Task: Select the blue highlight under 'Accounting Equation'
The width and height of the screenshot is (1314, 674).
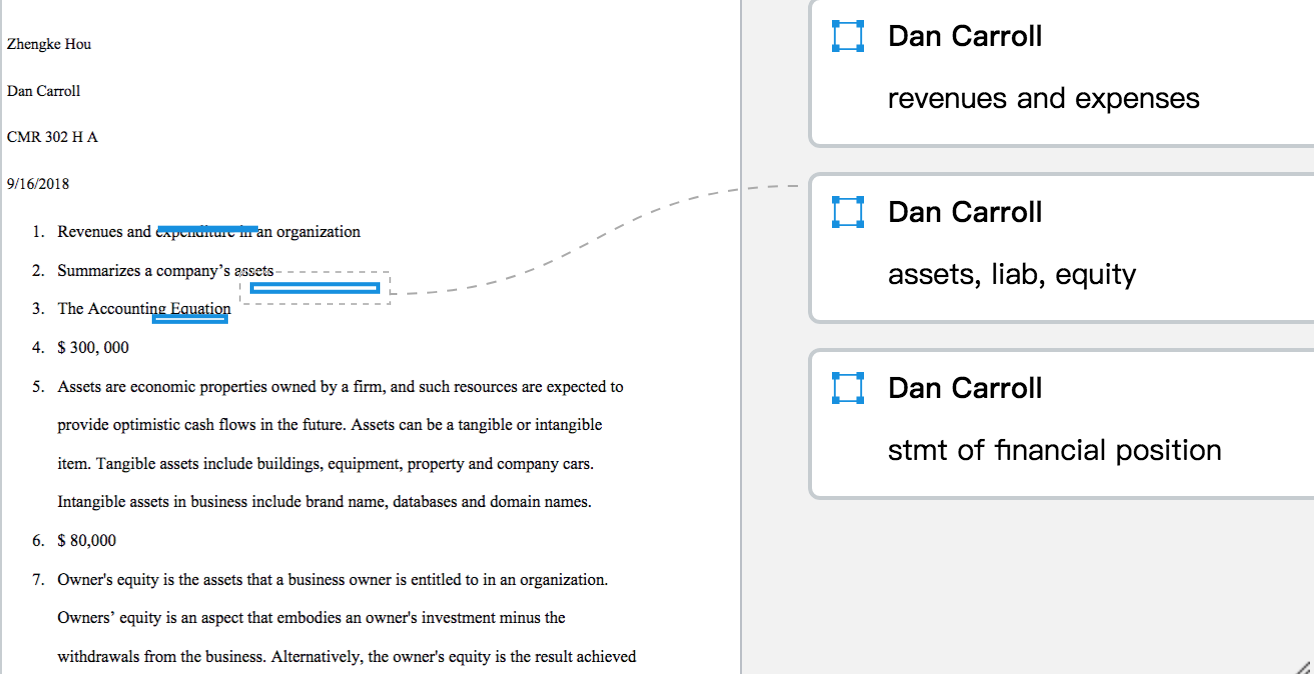Action: pyautogui.click(x=190, y=319)
